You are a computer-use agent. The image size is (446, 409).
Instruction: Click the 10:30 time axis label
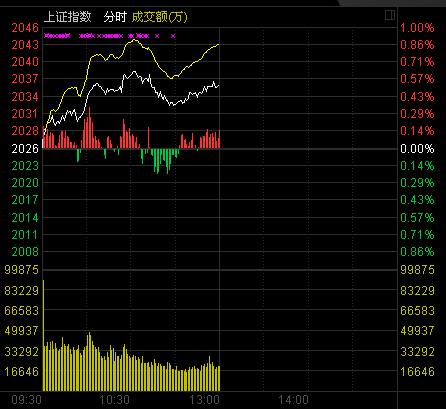point(115,400)
